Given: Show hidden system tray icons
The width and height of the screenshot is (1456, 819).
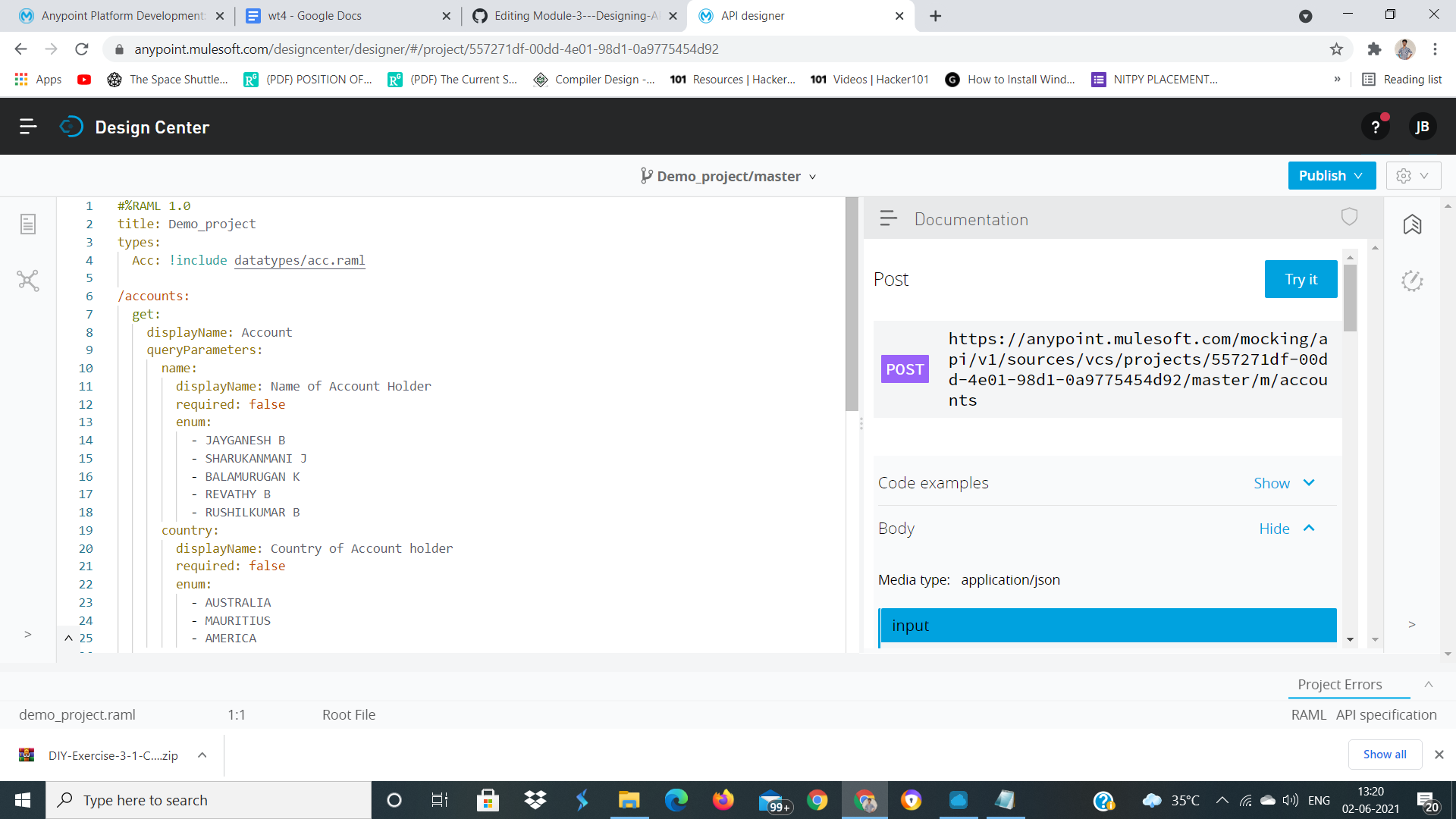Looking at the screenshot, I should pos(1222,800).
